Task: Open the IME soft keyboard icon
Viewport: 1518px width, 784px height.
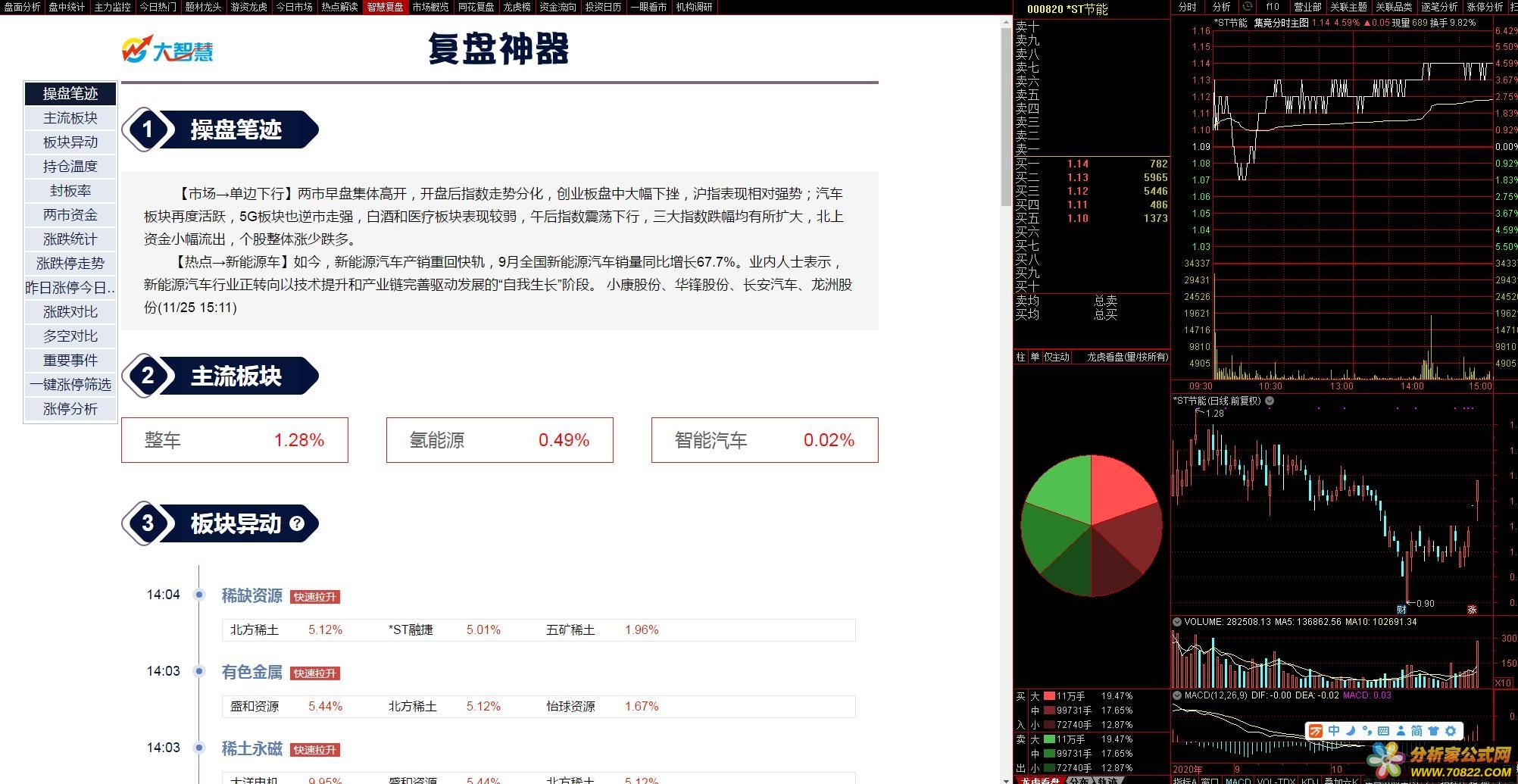Action: [x=1383, y=731]
